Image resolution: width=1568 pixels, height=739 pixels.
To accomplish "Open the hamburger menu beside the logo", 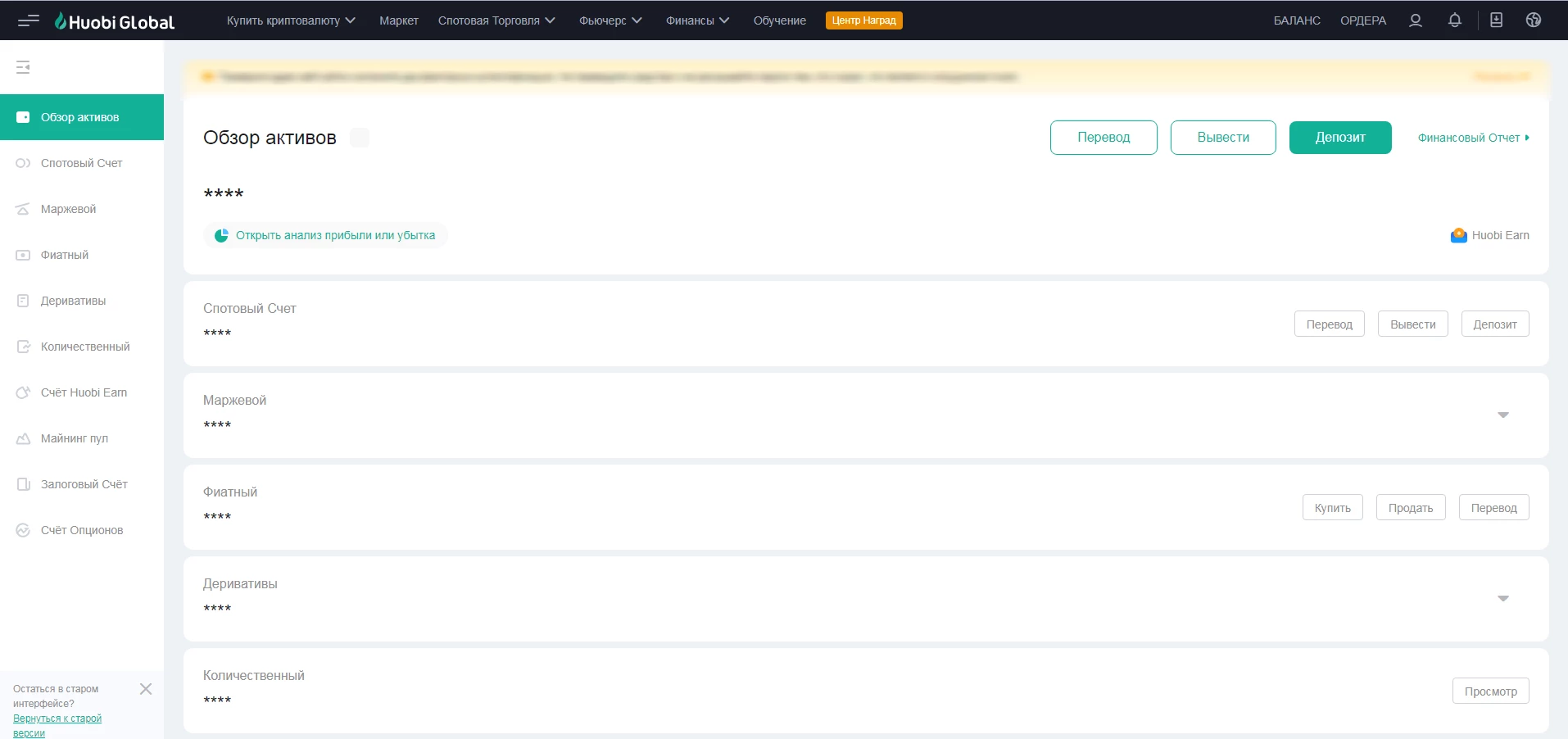I will (x=29, y=20).
